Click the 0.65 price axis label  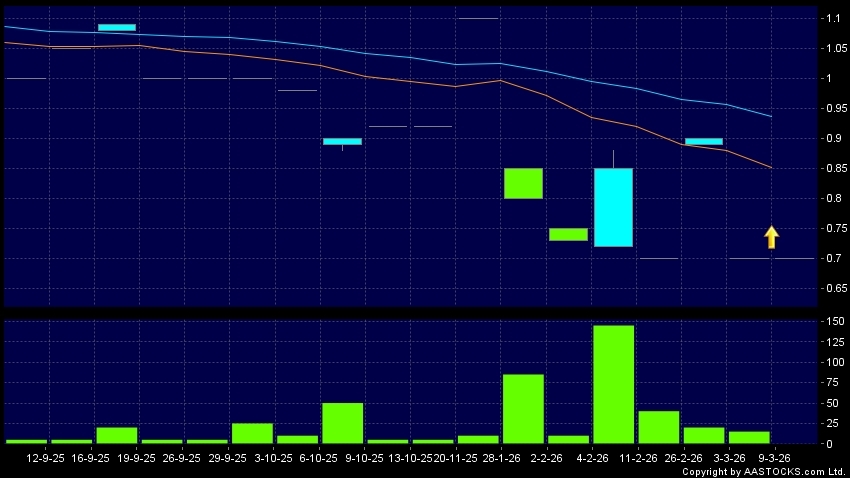tap(832, 289)
